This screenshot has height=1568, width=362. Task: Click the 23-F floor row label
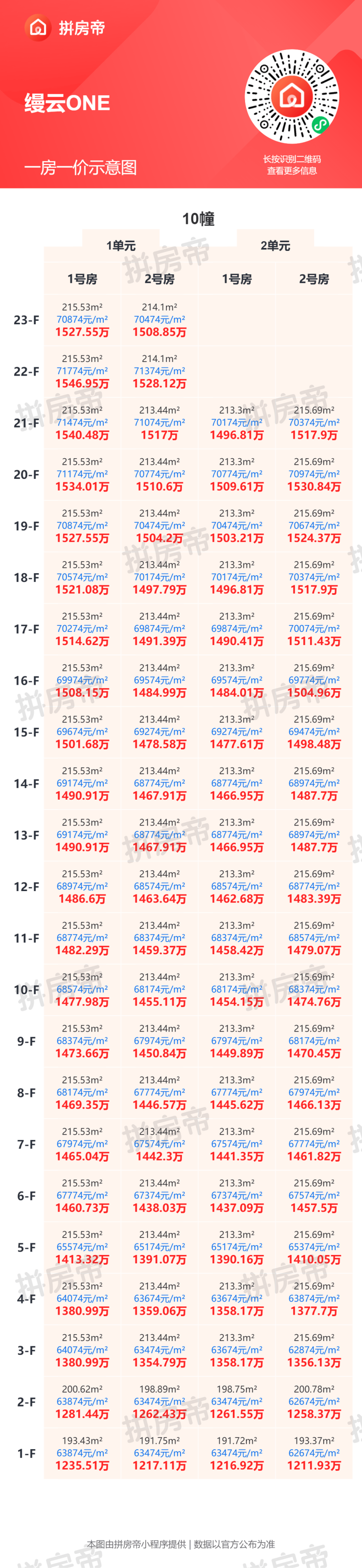point(26,320)
